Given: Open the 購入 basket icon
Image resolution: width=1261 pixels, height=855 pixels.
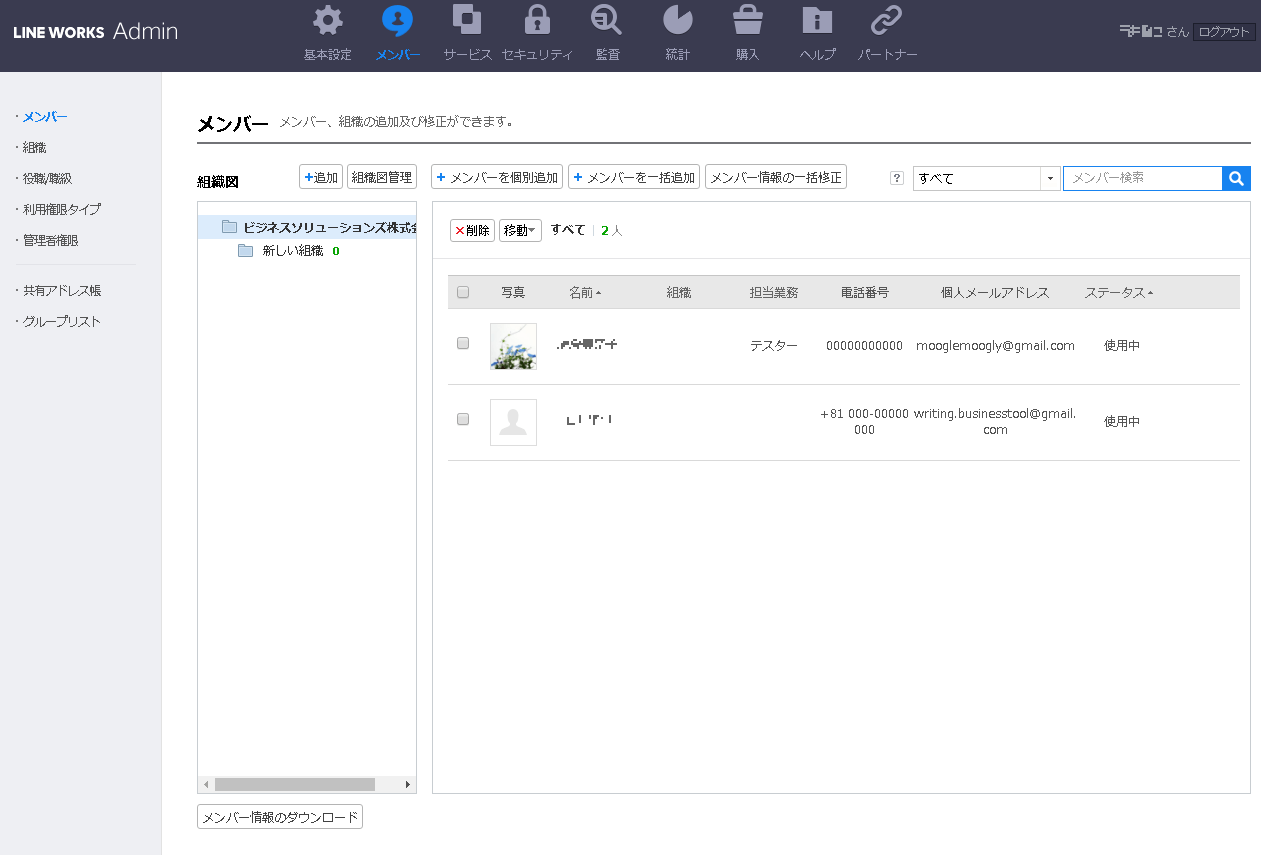Looking at the screenshot, I should (747, 21).
